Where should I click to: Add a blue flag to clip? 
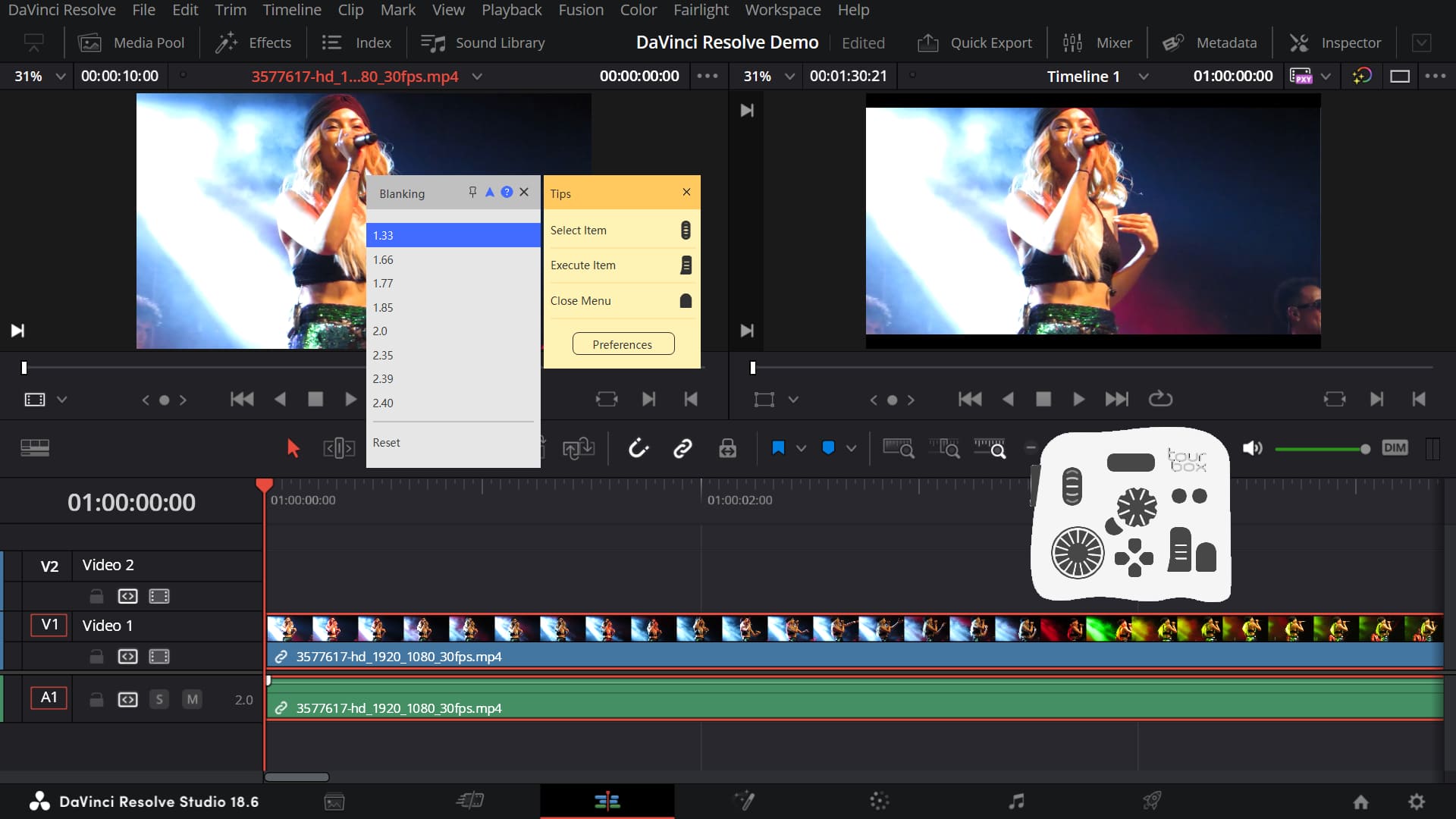tap(778, 448)
